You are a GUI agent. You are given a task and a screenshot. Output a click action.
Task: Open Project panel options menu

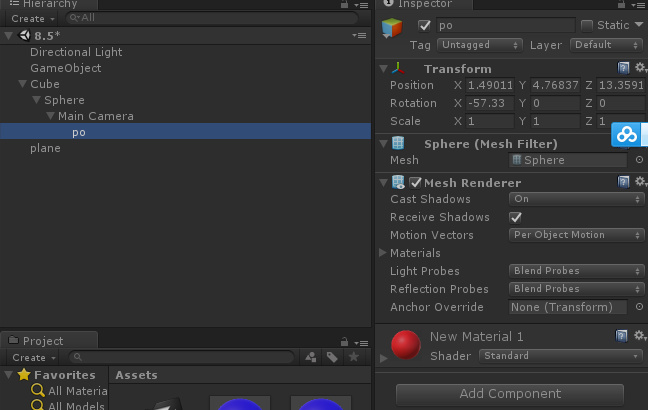click(361, 343)
